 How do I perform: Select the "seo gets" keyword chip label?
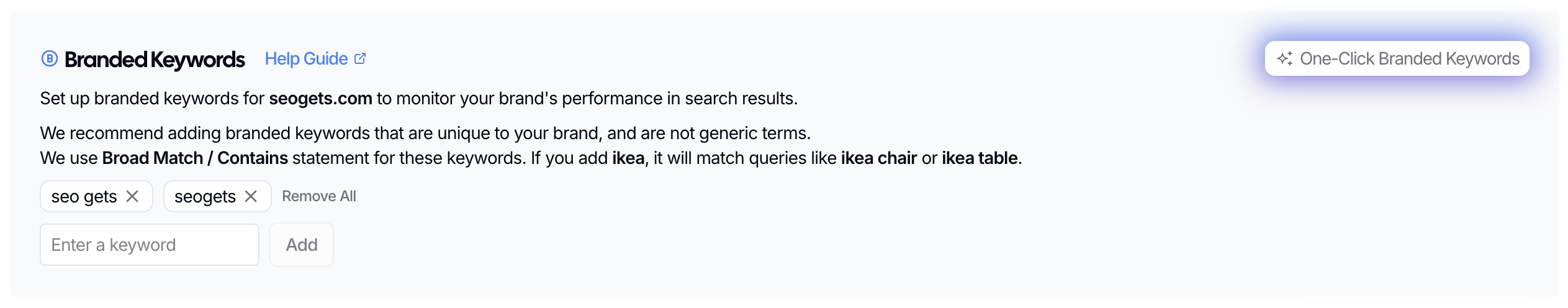coord(84,197)
